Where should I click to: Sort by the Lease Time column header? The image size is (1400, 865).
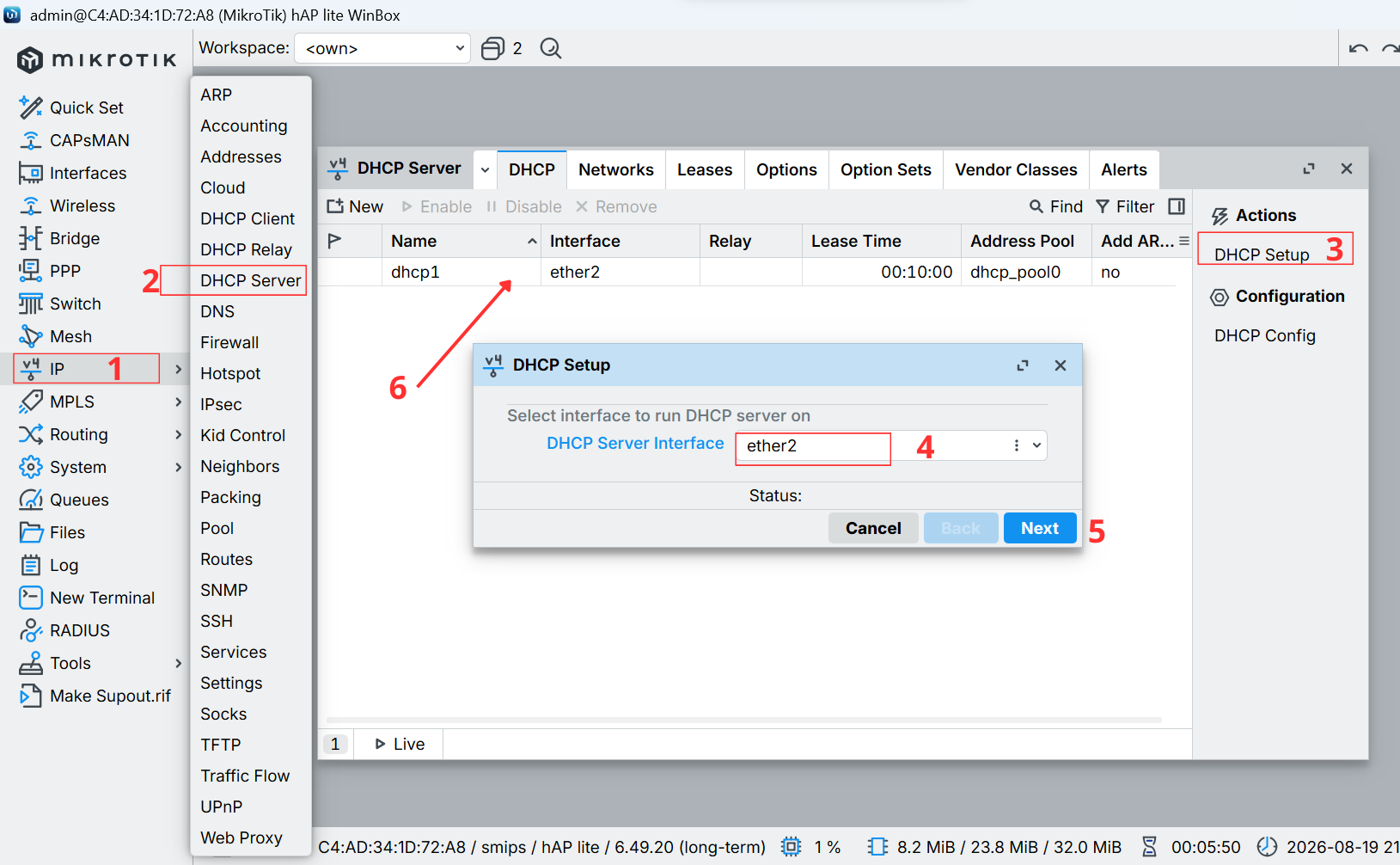tap(881, 241)
